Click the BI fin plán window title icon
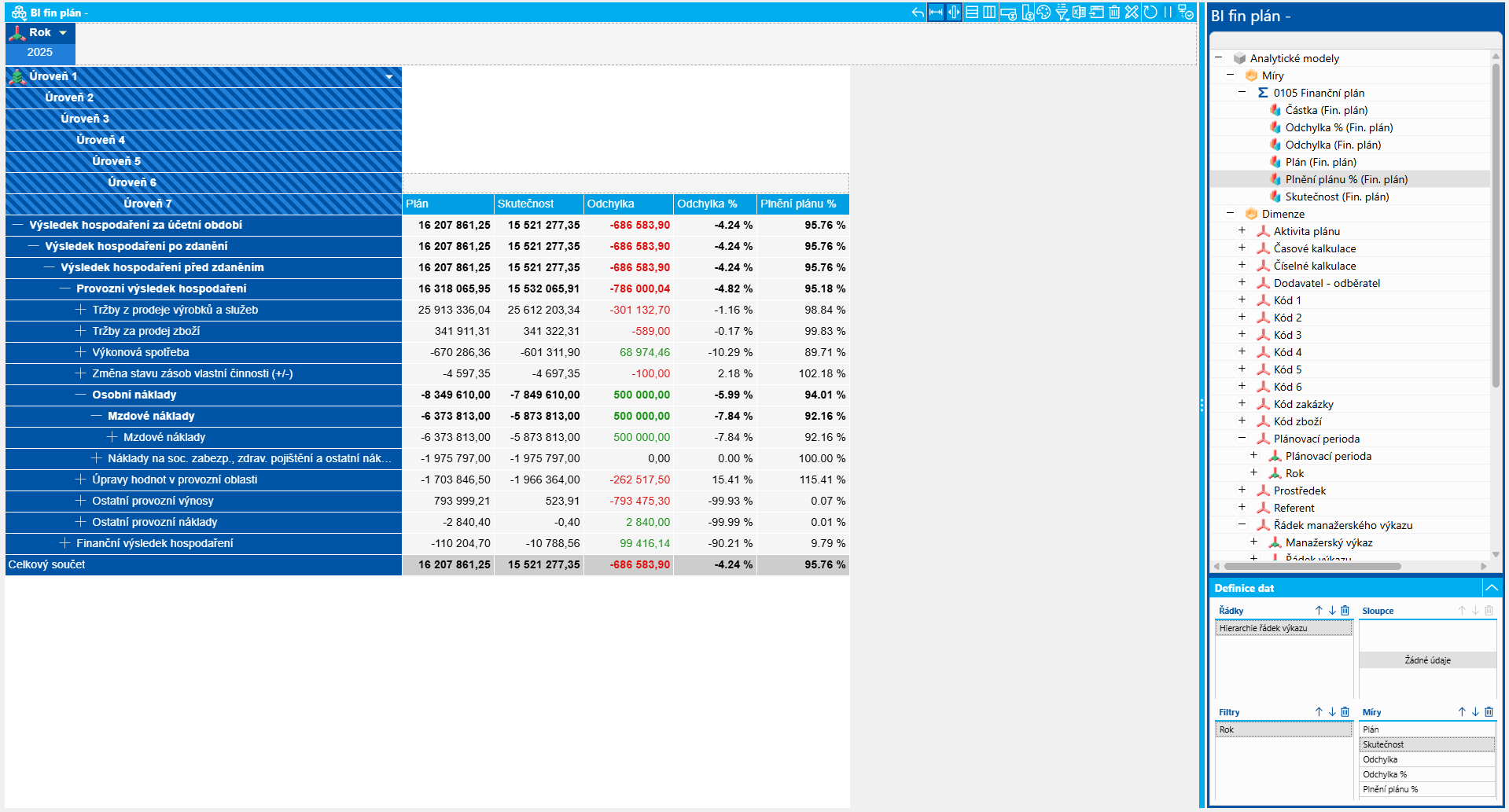The image size is (1509, 812). (x=19, y=13)
